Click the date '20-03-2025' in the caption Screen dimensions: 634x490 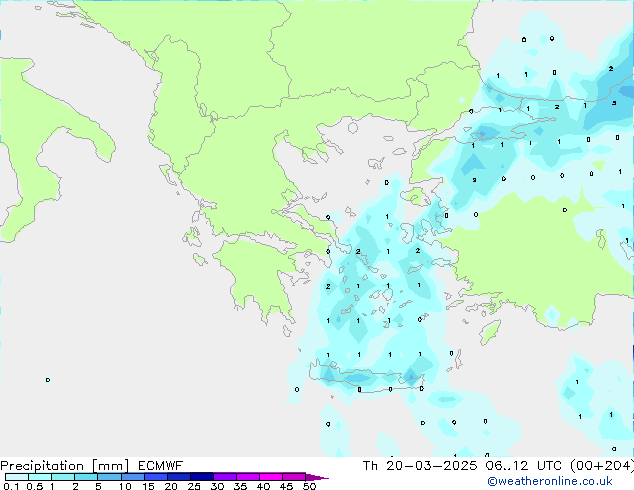pos(431,466)
